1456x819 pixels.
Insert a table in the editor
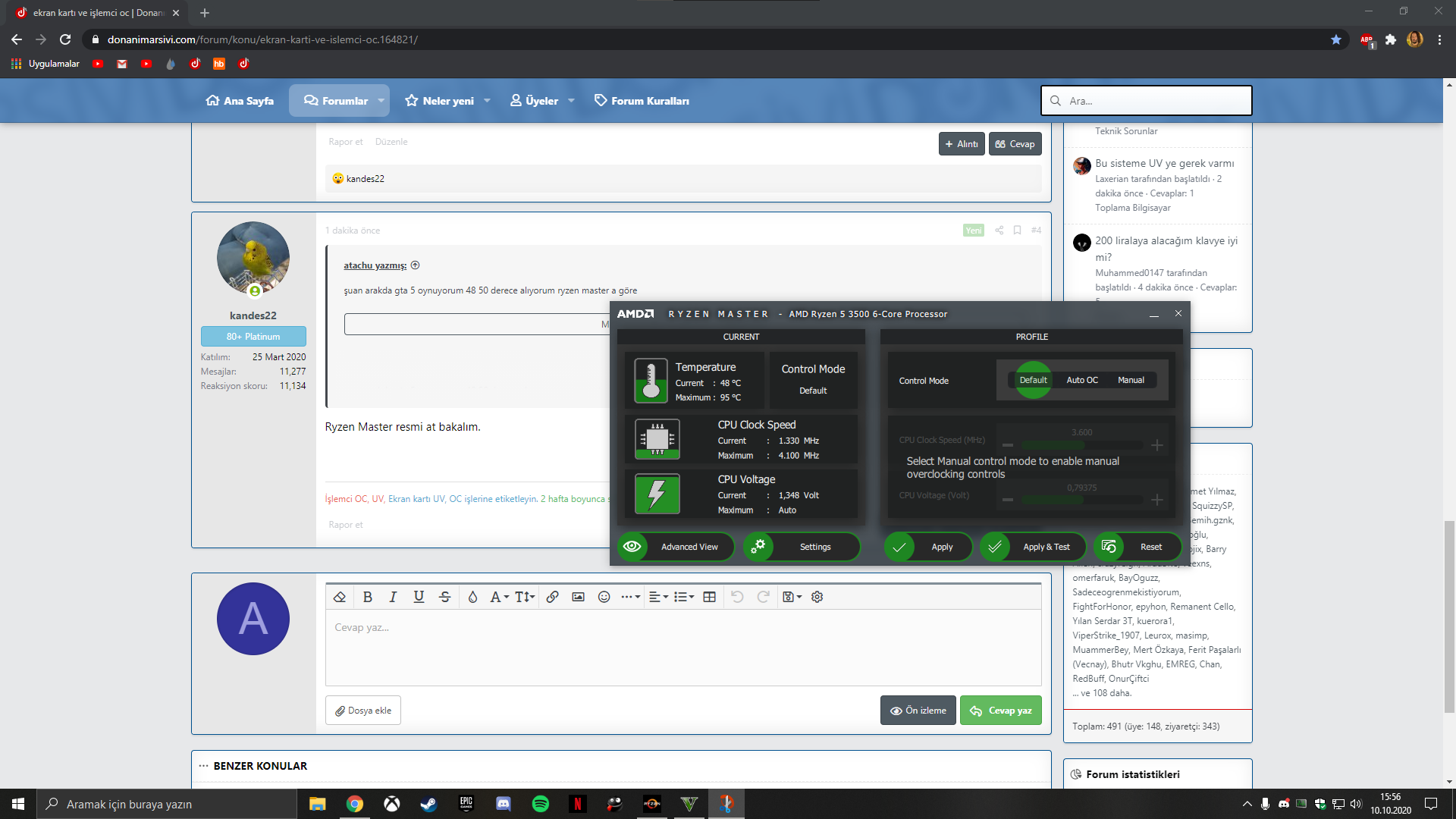[x=709, y=597]
